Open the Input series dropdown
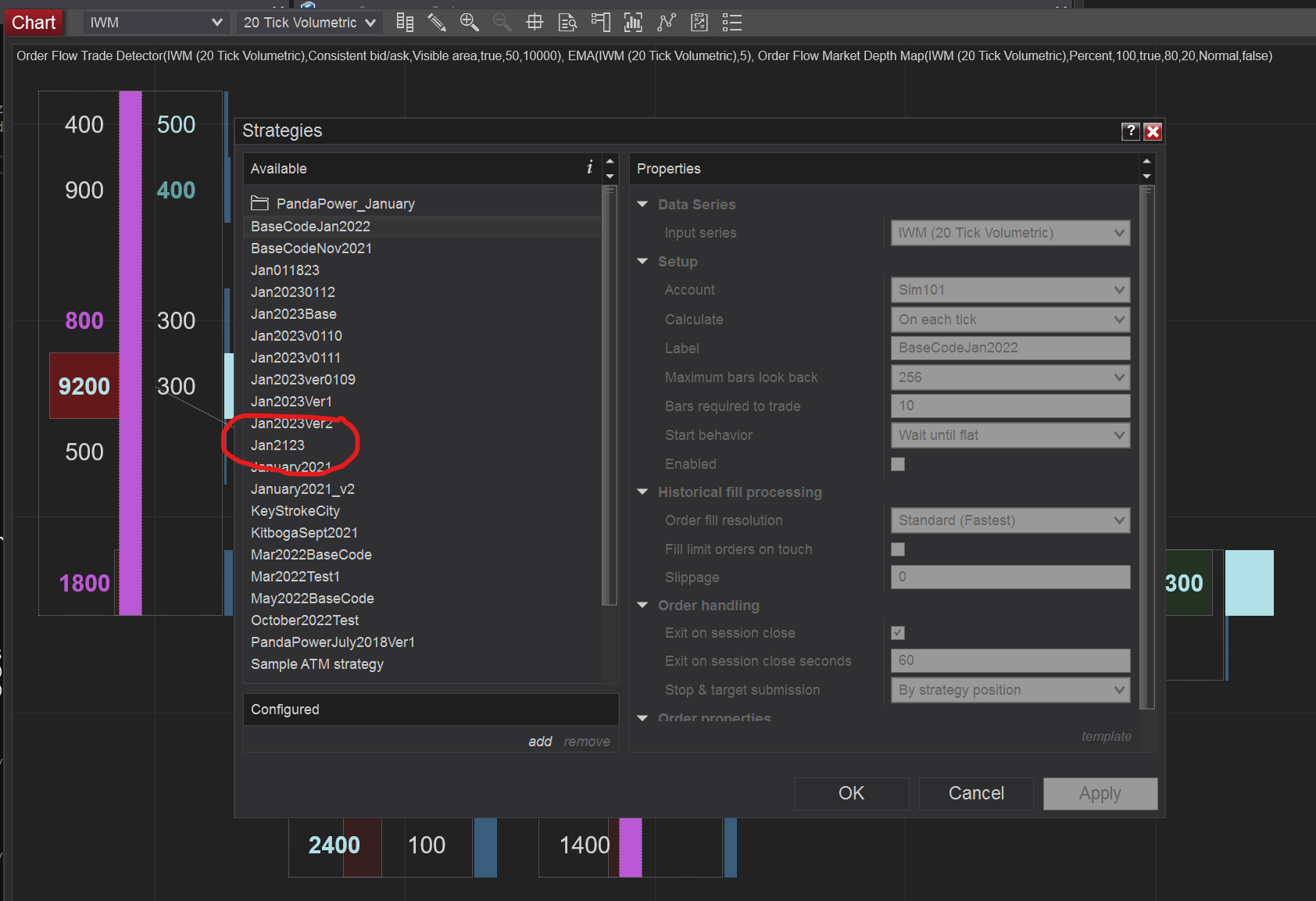This screenshot has width=1316, height=901. pyautogui.click(x=1010, y=233)
